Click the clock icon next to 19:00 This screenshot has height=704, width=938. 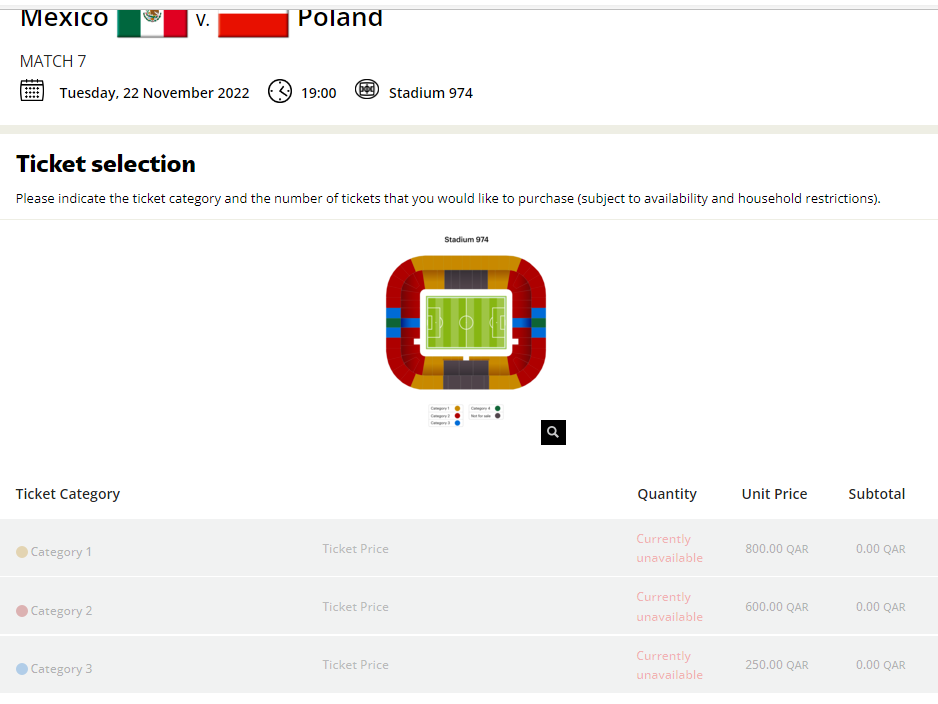click(x=280, y=91)
